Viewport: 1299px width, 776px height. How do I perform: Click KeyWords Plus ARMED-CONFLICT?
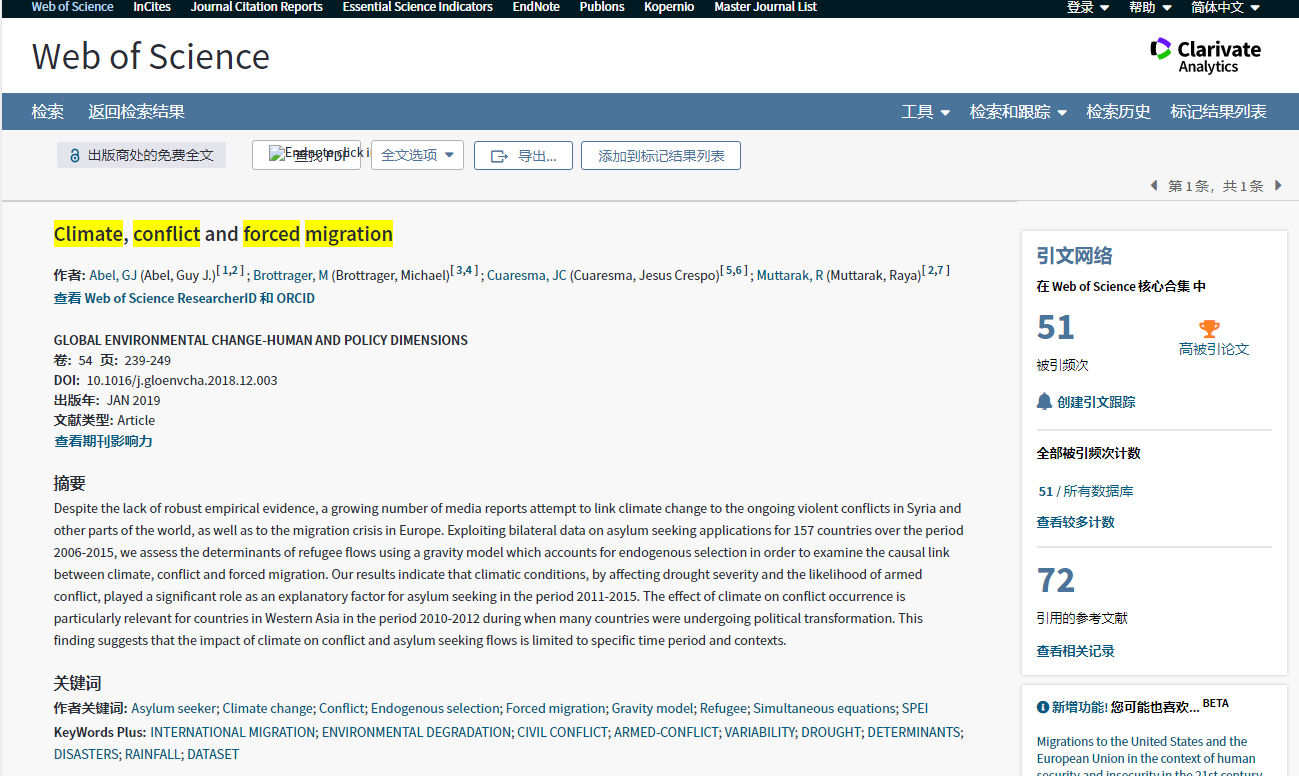[666, 732]
